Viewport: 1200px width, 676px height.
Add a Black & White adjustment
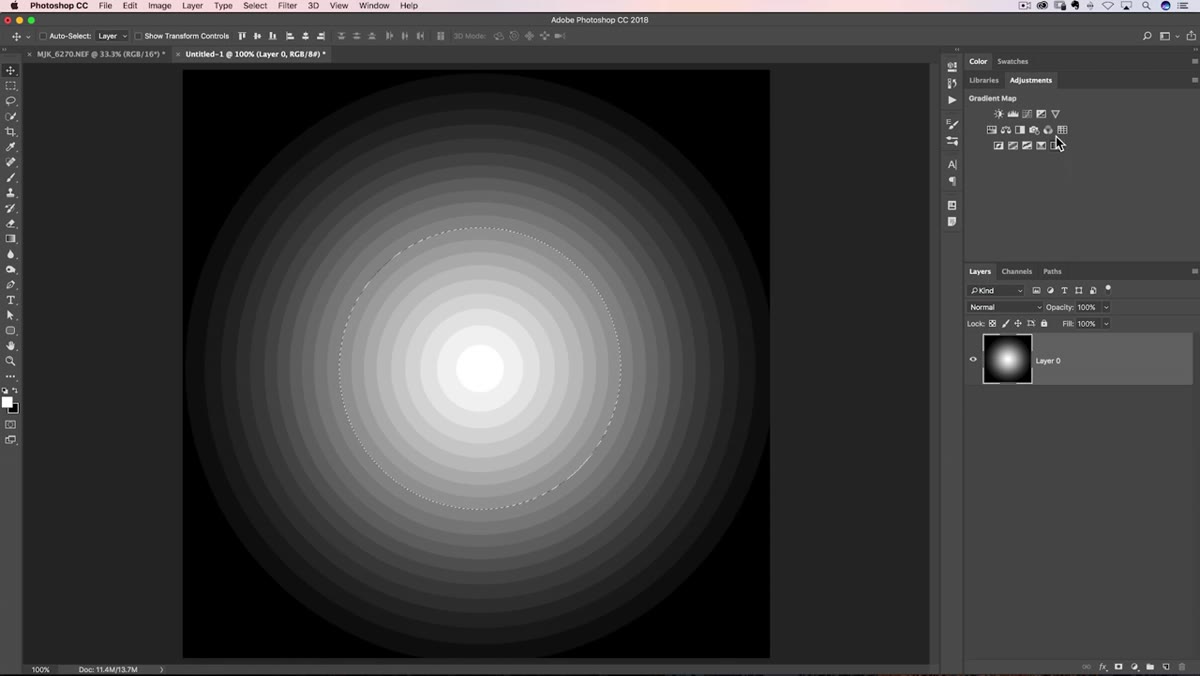click(1020, 130)
